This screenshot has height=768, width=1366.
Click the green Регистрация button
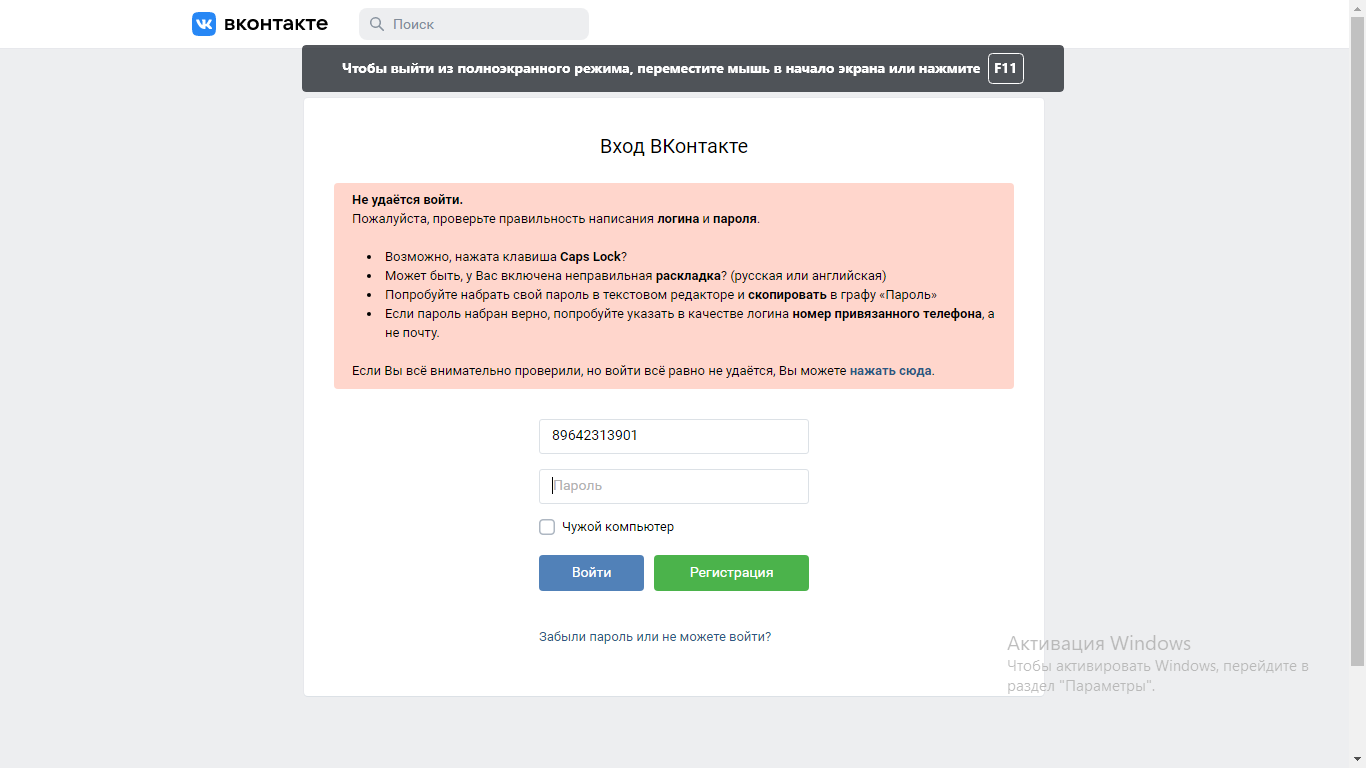731,573
